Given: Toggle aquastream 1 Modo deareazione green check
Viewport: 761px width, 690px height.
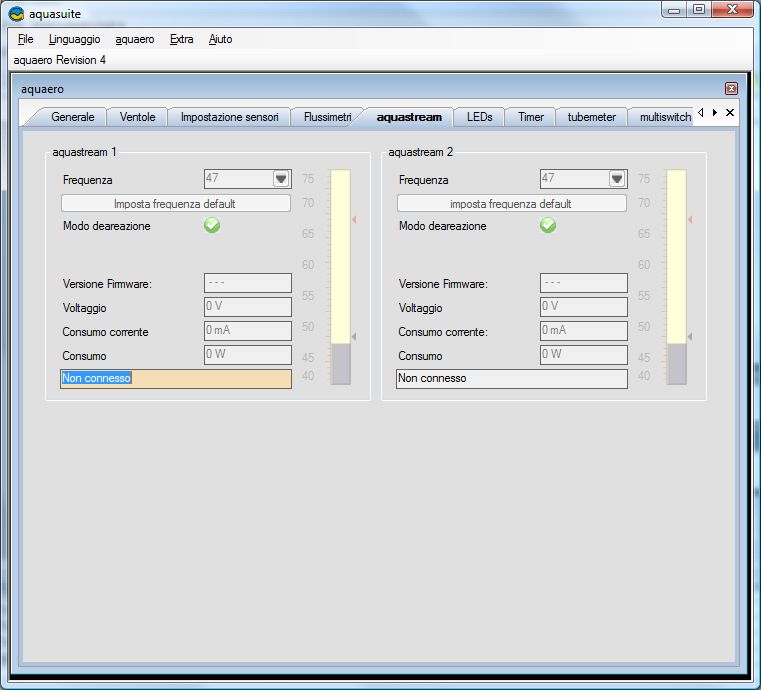Looking at the screenshot, I should click(x=212, y=225).
